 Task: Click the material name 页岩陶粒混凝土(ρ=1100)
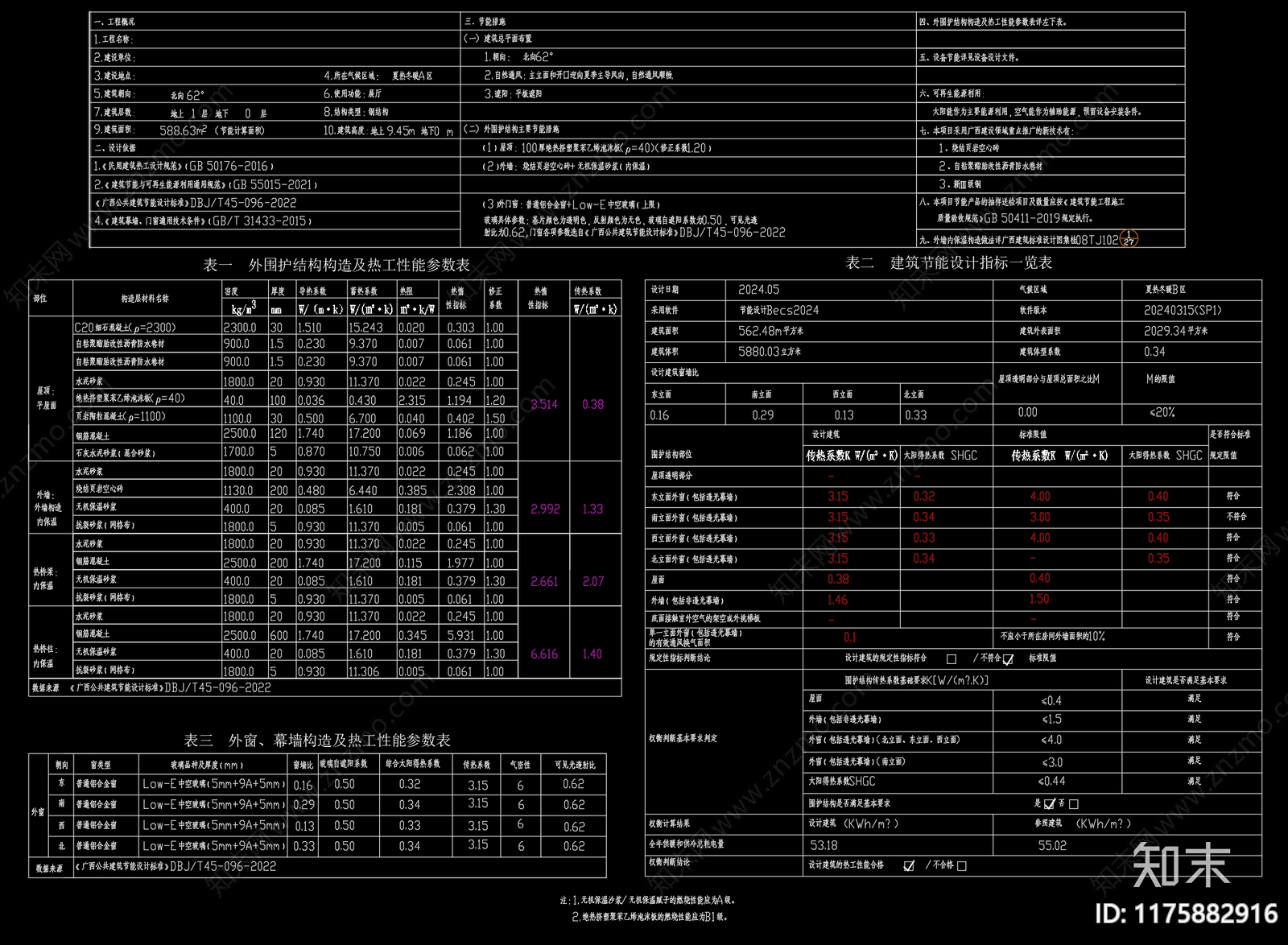click(121, 417)
